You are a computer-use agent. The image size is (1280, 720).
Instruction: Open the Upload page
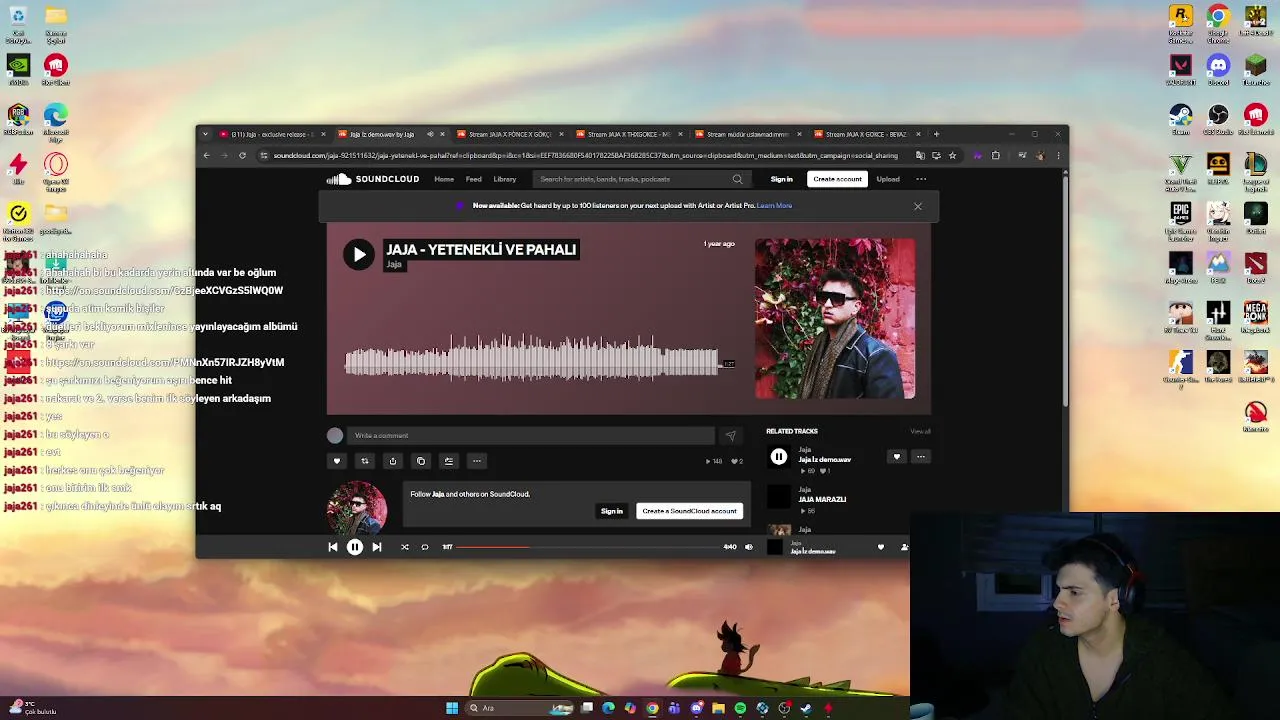[888, 179]
